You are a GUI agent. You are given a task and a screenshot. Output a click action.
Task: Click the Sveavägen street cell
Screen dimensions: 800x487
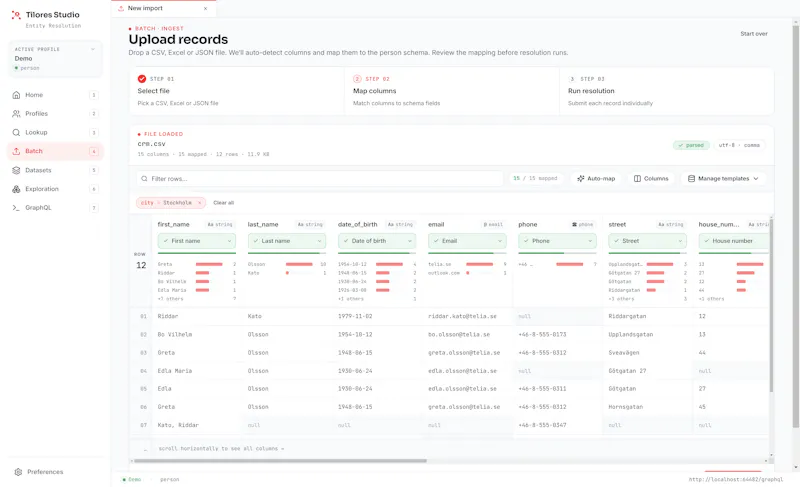tap(626, 352)
